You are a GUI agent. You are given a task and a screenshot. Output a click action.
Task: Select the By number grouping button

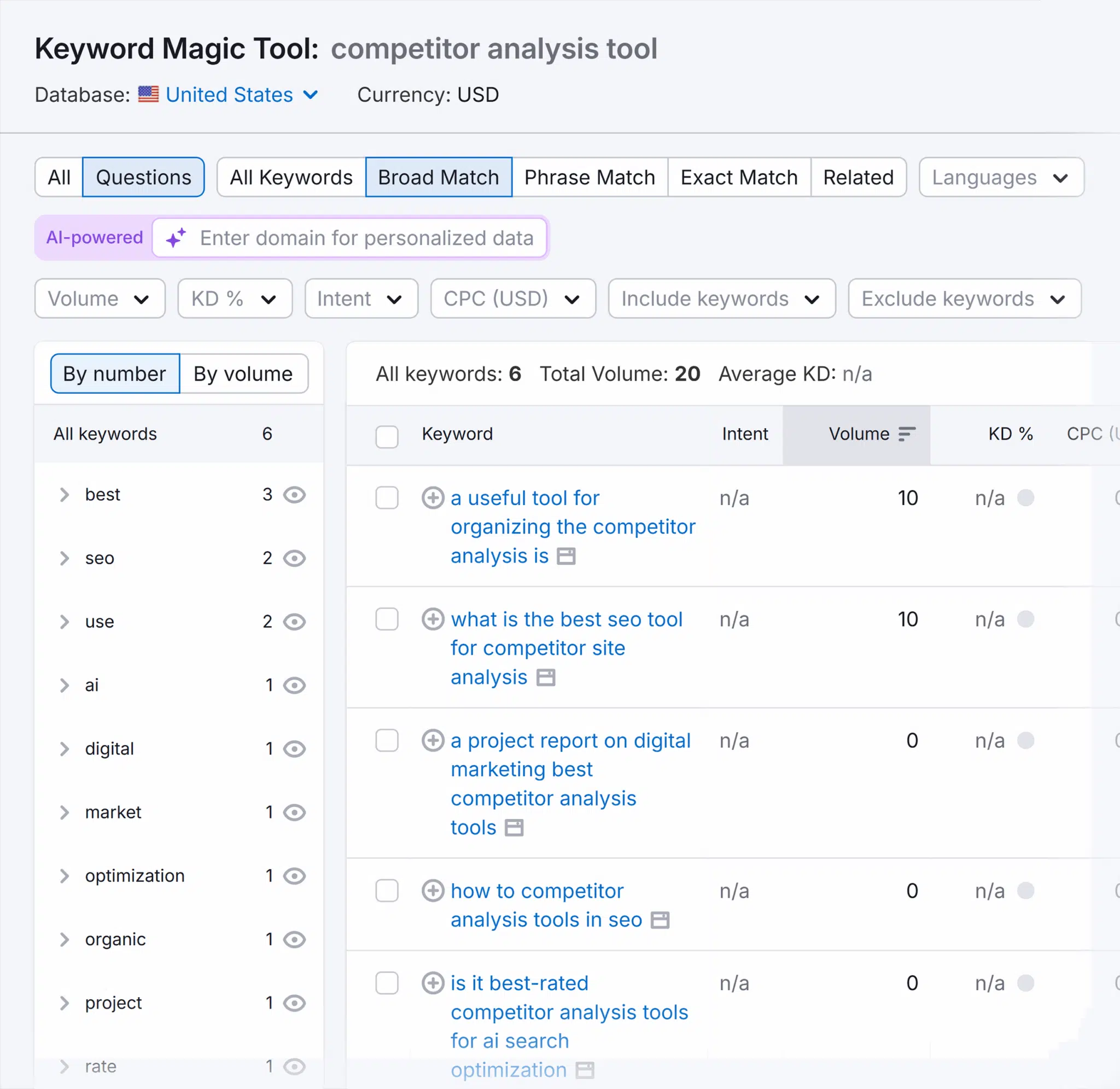tap(115, 373)
